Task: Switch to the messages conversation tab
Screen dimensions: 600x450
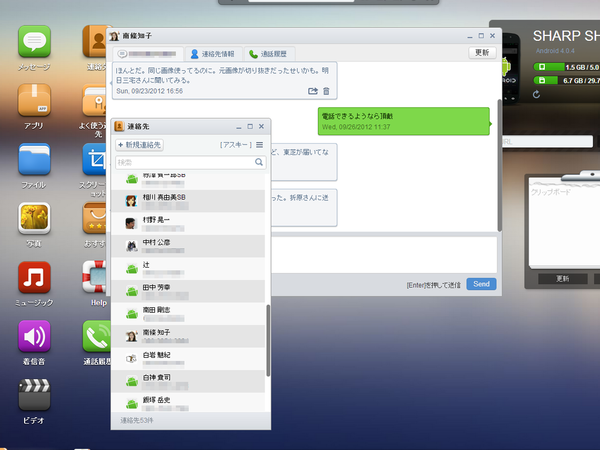Action: point(147,54)
